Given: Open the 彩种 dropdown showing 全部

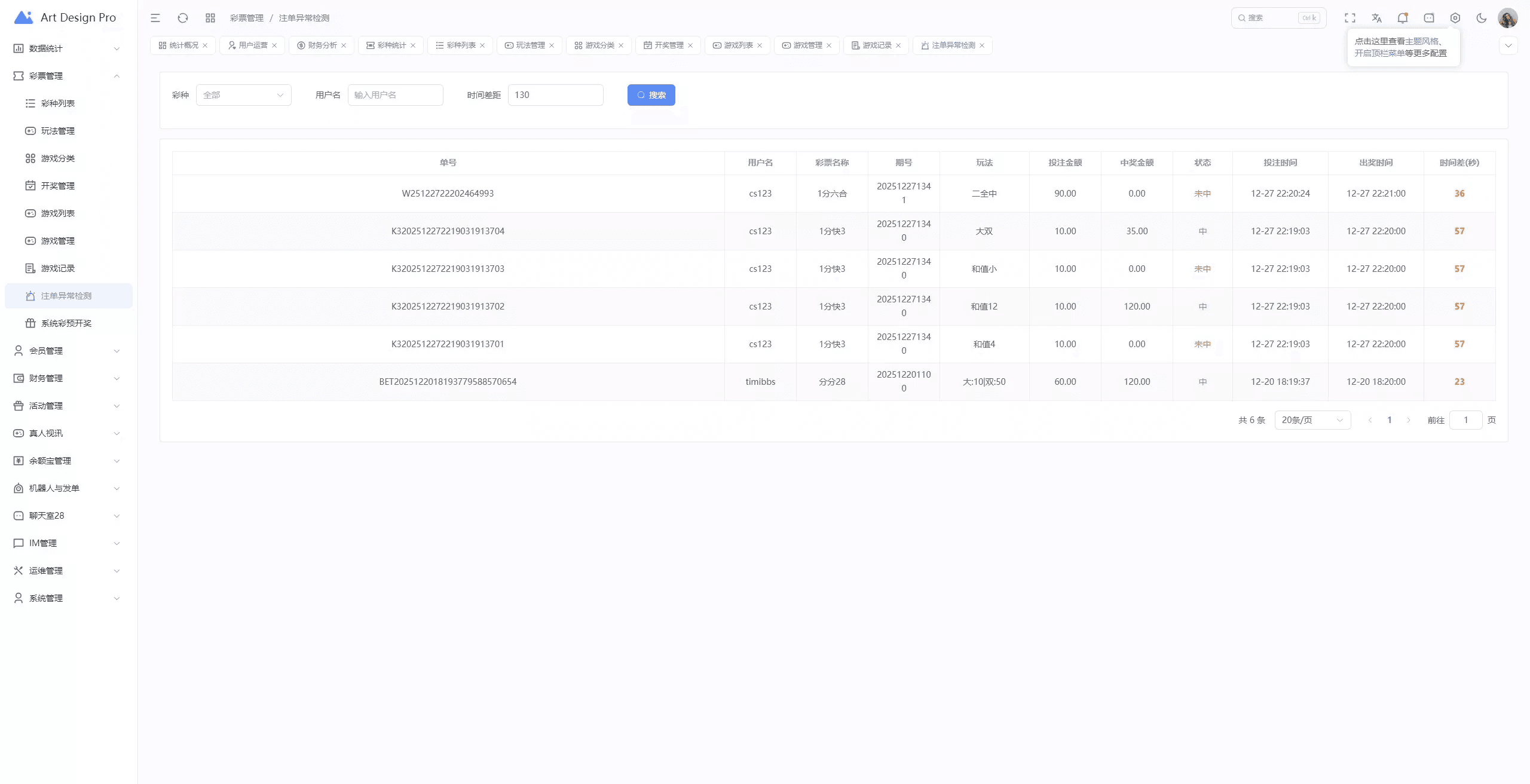Looking at the screenshot, I should click(x=243, y=95).
